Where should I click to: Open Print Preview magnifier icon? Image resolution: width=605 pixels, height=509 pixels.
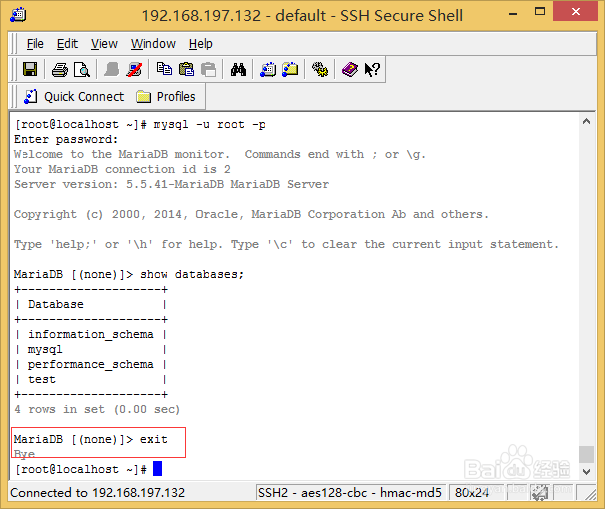click(x=82, y=70)
